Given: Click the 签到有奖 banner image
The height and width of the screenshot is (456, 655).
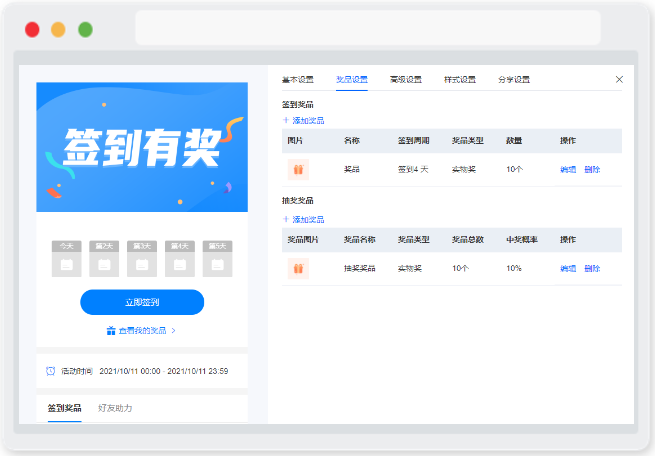Looking at the screenshot, I should pyautogui.click(x=142, y=147).
